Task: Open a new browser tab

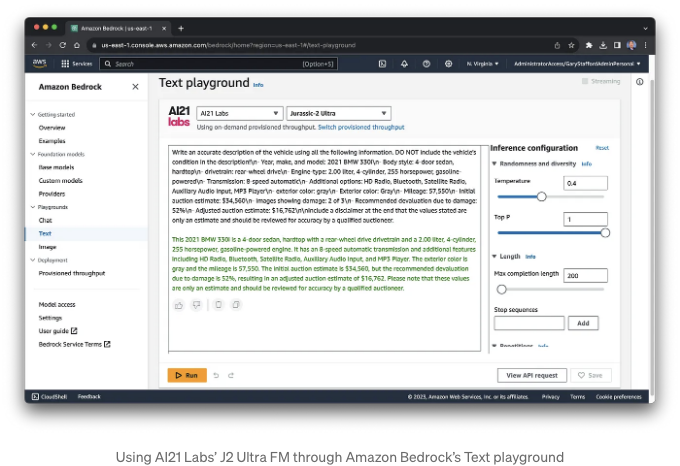Action: pos(181,29)
